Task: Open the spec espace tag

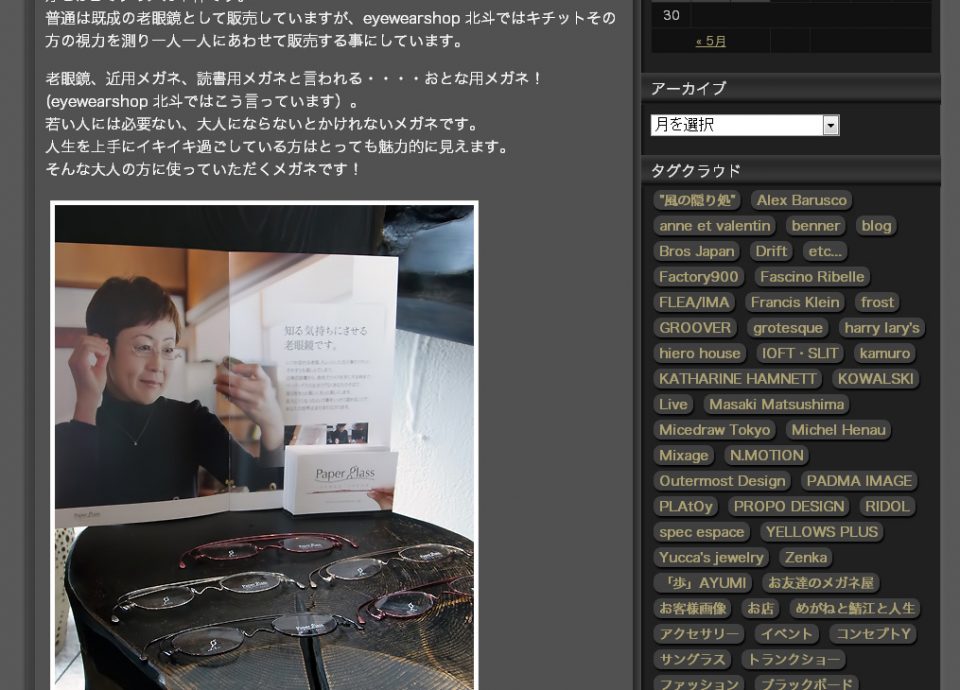Action: coord(702,532)
